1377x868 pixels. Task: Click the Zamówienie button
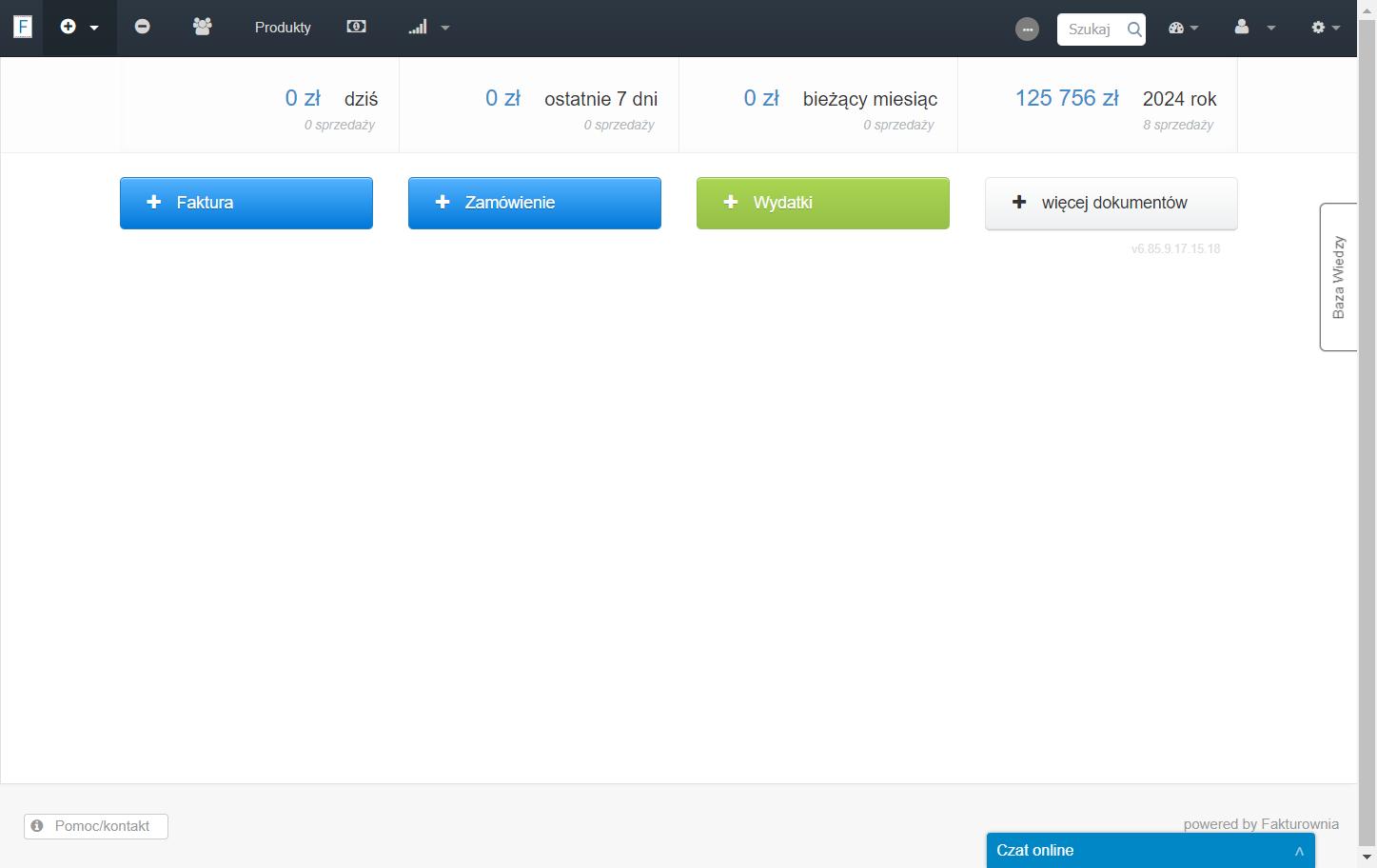click(535, 203)
